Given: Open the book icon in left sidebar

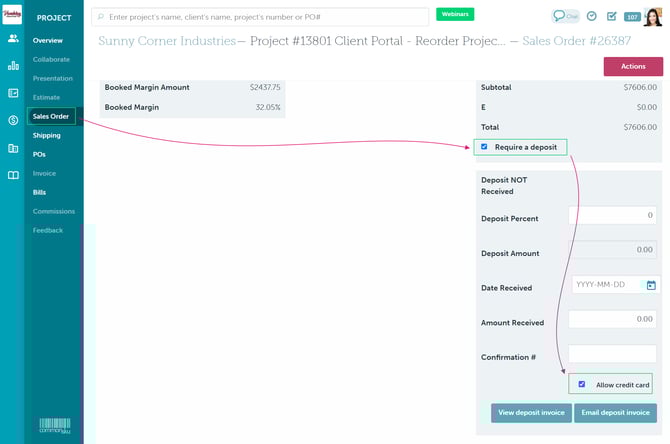Looking at the screenshot, I should pyautogui.click(x=13, y=175).
